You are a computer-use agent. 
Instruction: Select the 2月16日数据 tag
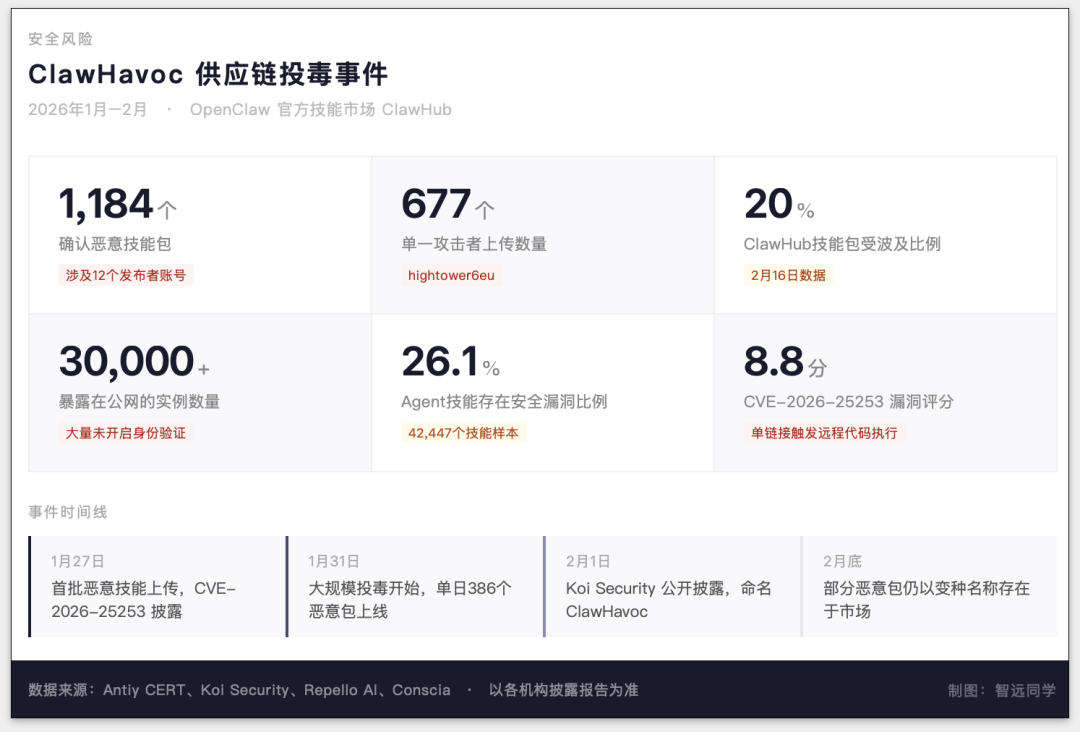(x=788, y=275)
